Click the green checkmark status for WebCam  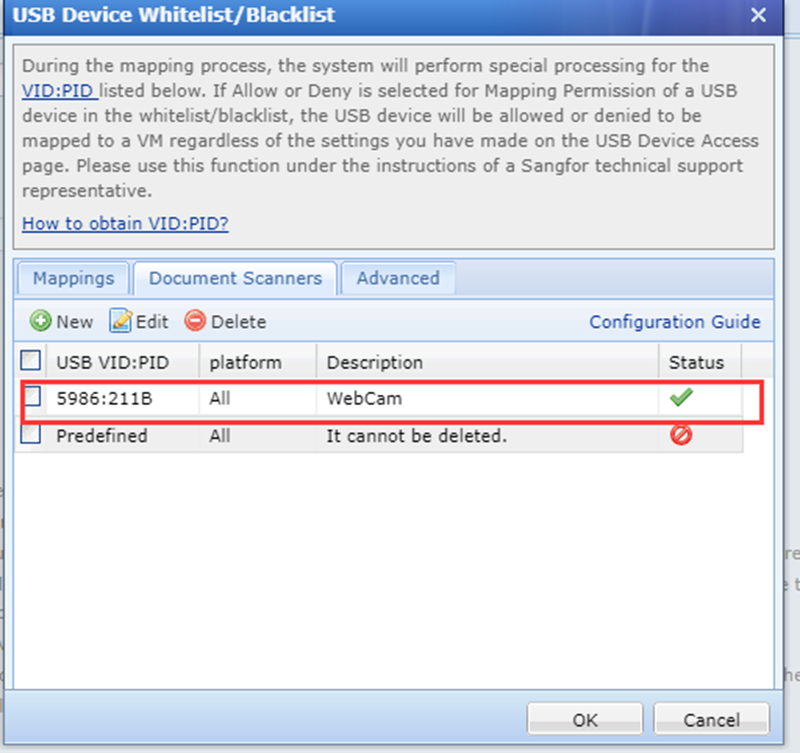(682, 398)
